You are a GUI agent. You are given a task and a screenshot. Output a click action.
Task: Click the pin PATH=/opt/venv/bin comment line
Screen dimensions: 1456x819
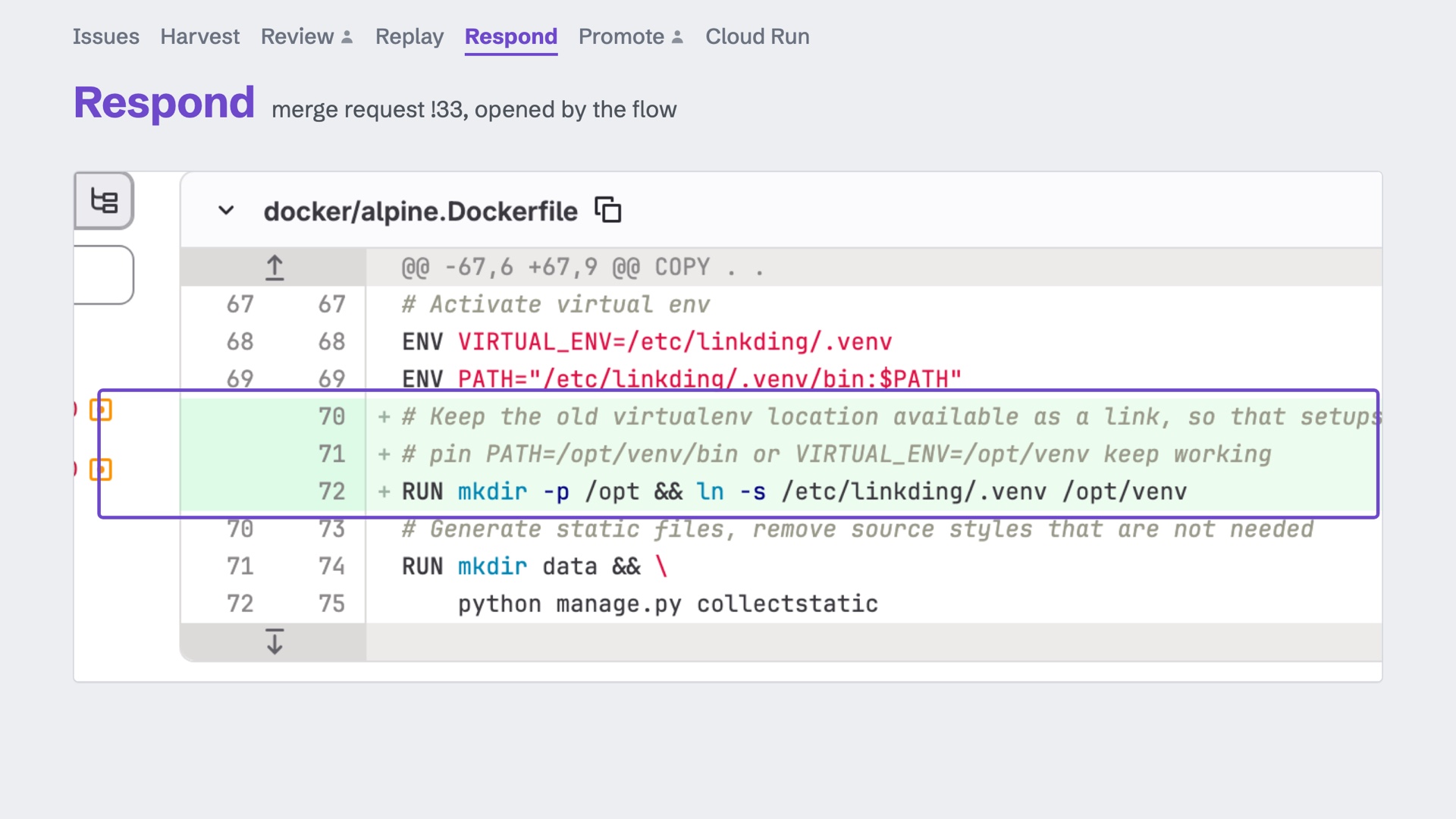pyautogui.click(x=836, y=454)
